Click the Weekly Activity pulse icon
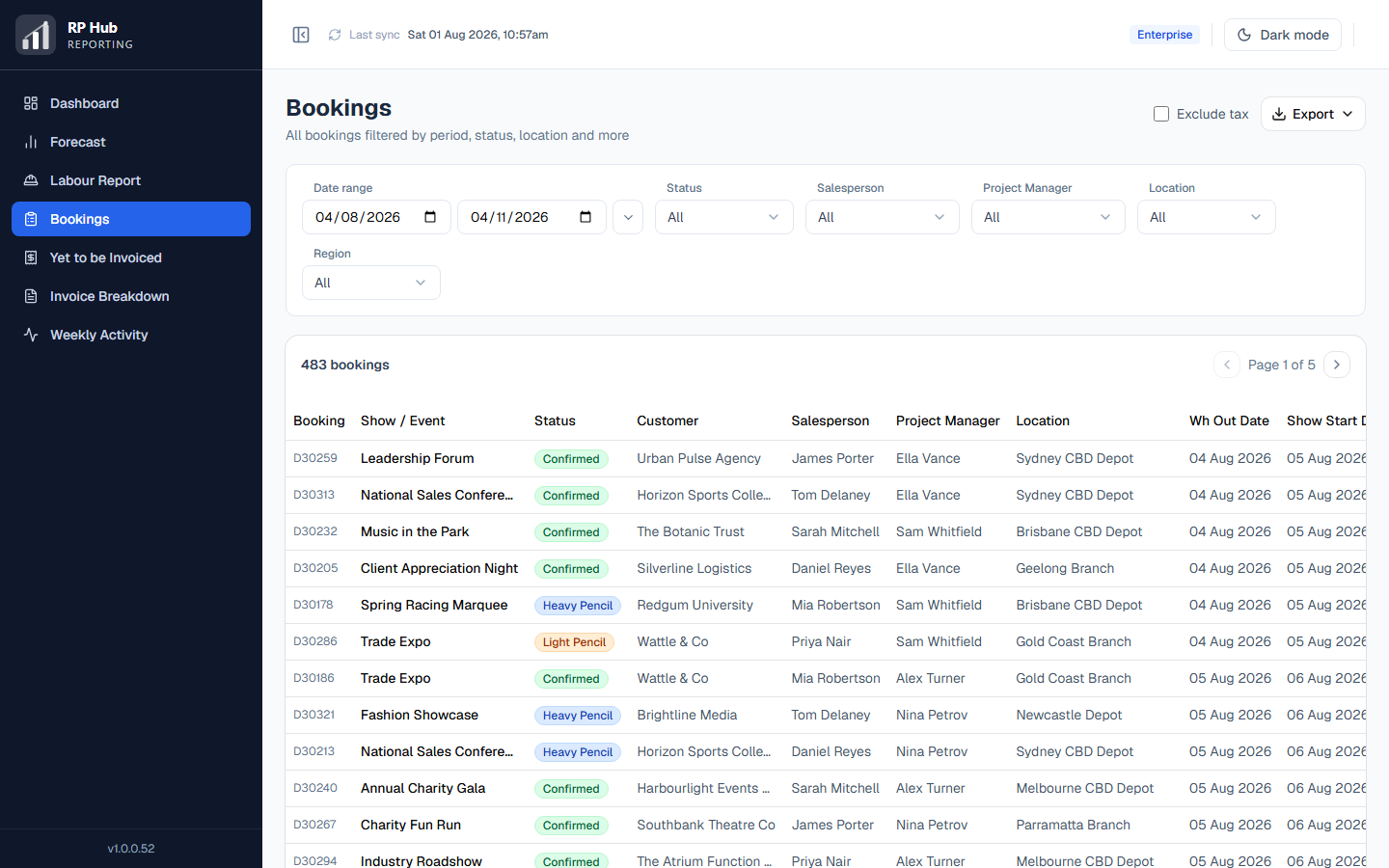Screen dimensions: 1389x868 tap(31, 335)
